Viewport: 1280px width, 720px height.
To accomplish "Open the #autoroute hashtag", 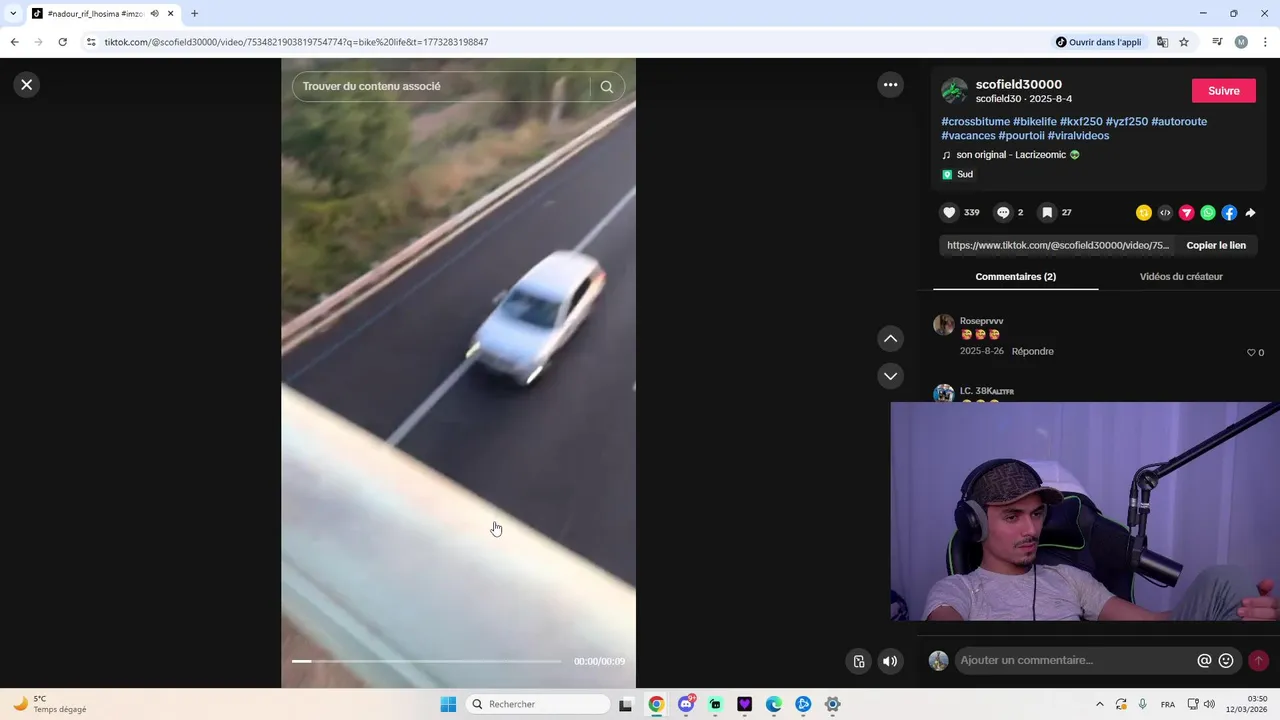I will click(x=1179, y=122).
